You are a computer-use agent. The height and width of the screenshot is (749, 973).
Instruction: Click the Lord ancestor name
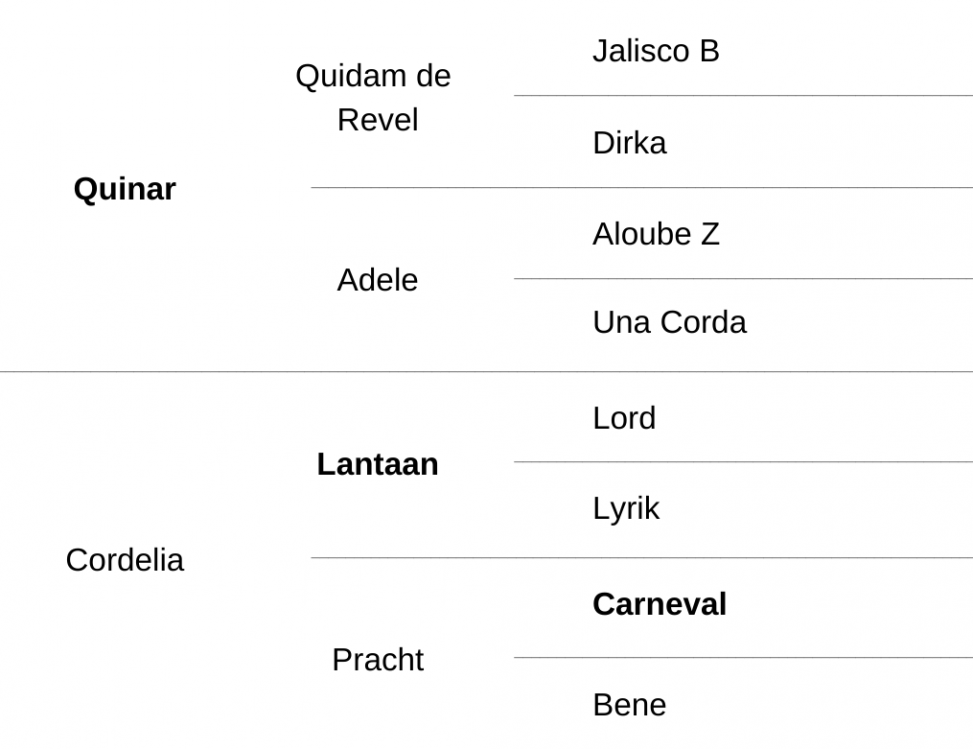tap(624, 418)
